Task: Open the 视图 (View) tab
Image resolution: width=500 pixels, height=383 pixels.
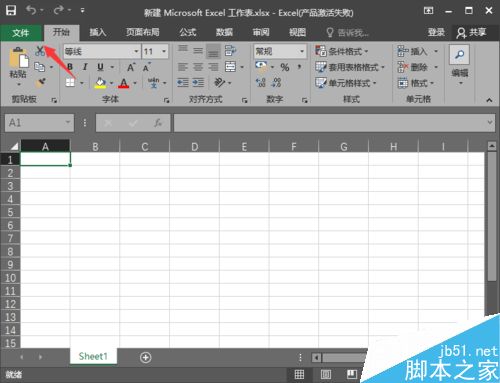Action: (298, 32)
